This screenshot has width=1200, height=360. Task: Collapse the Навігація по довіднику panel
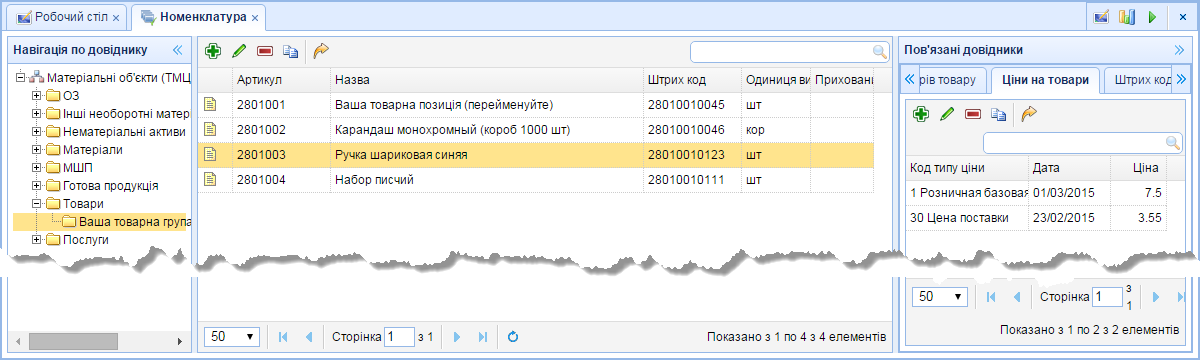point(177,49)
